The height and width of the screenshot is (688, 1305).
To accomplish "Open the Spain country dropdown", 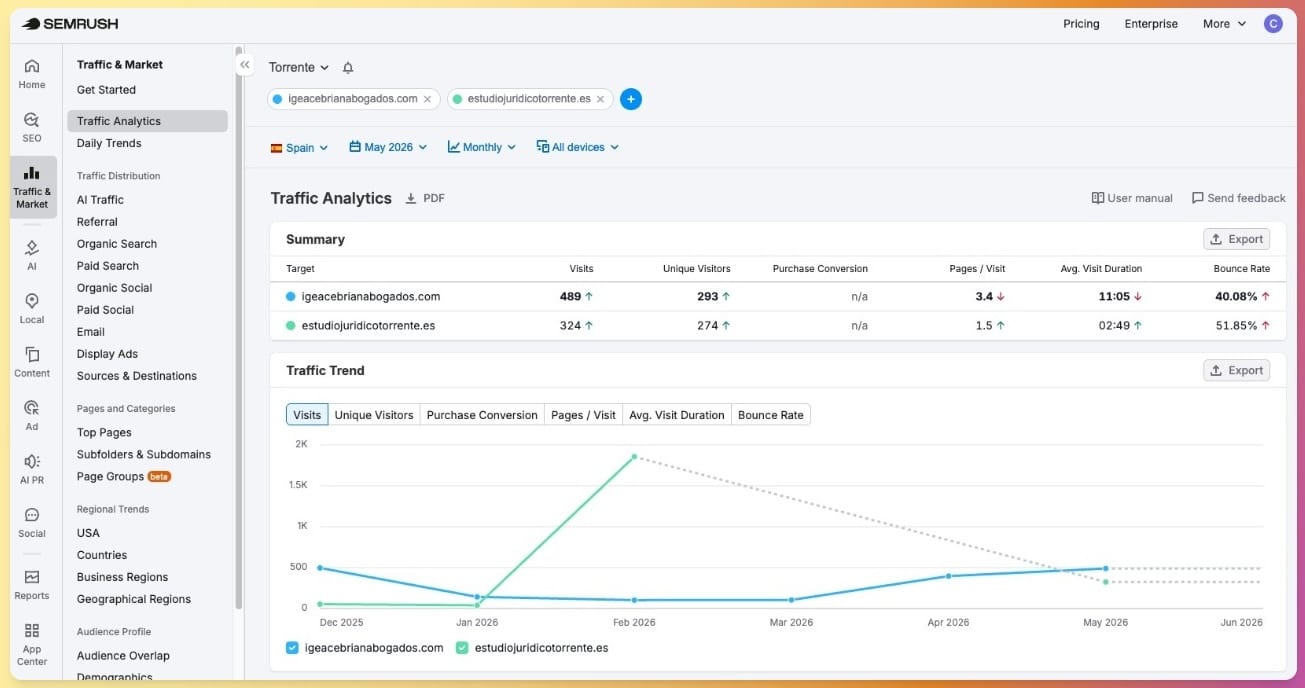I will 299,147.
